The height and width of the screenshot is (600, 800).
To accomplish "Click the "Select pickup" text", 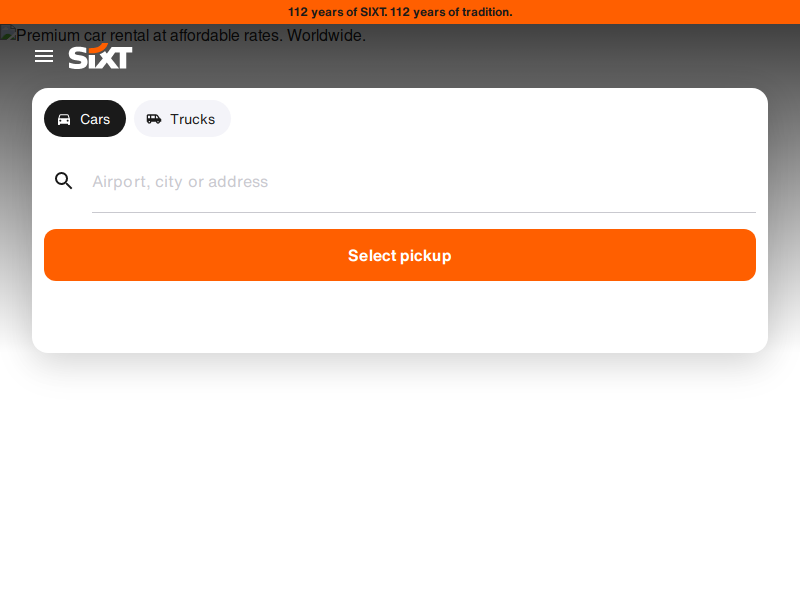I will pos(399,256).
